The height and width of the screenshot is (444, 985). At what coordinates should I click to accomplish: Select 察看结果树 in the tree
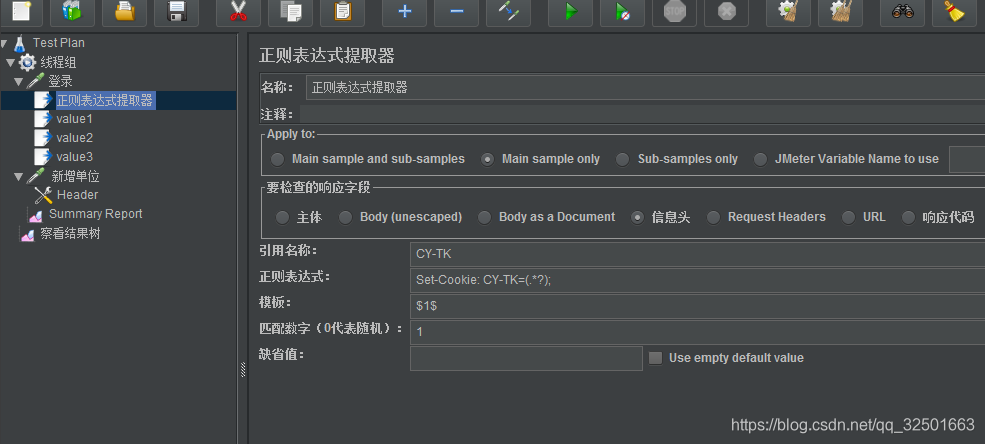(70, 234)
